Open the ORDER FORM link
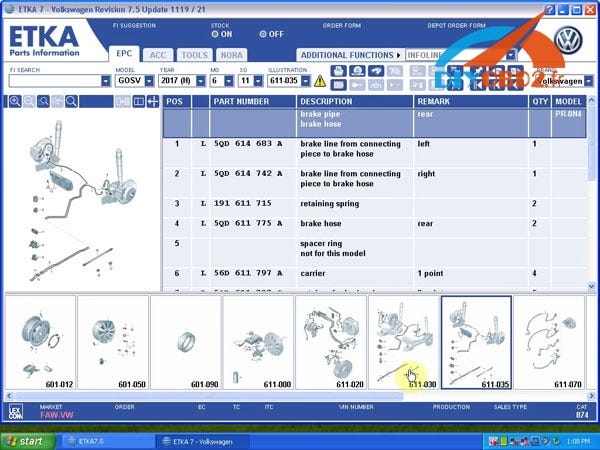Screen dimensions: 600x450 point(342,26)
